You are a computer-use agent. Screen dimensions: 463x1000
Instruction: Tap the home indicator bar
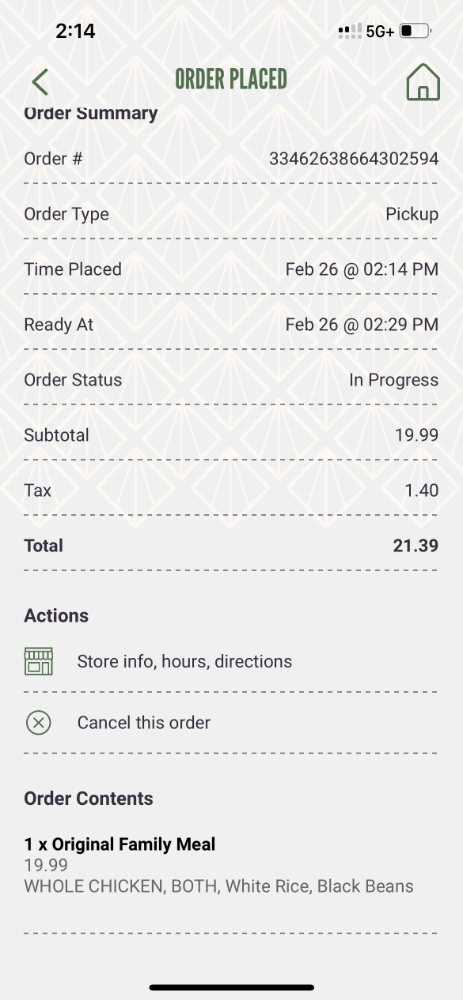click(x=232, y=987)
